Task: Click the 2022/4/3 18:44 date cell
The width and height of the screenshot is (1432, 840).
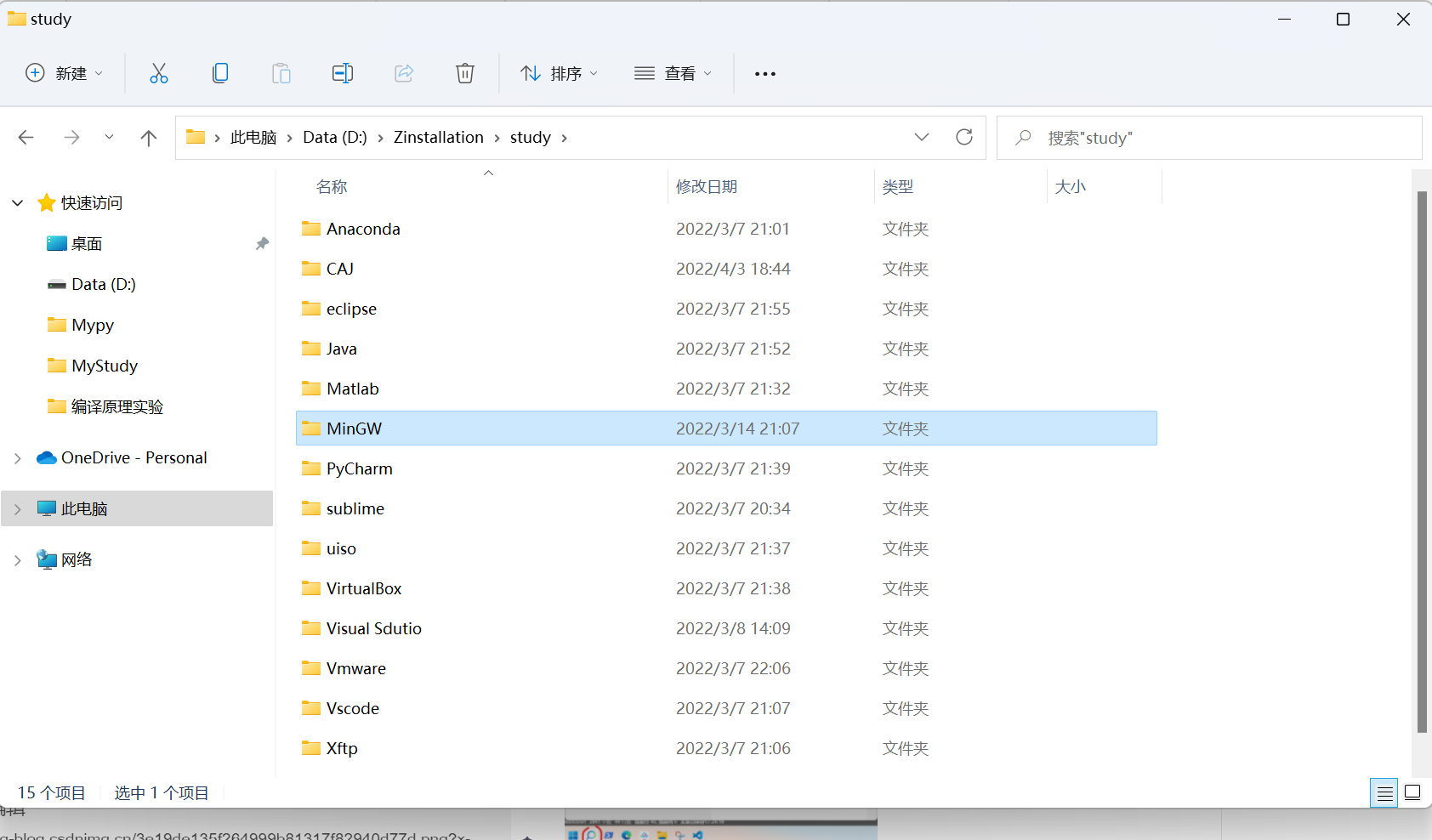Action: coord(733,270)
